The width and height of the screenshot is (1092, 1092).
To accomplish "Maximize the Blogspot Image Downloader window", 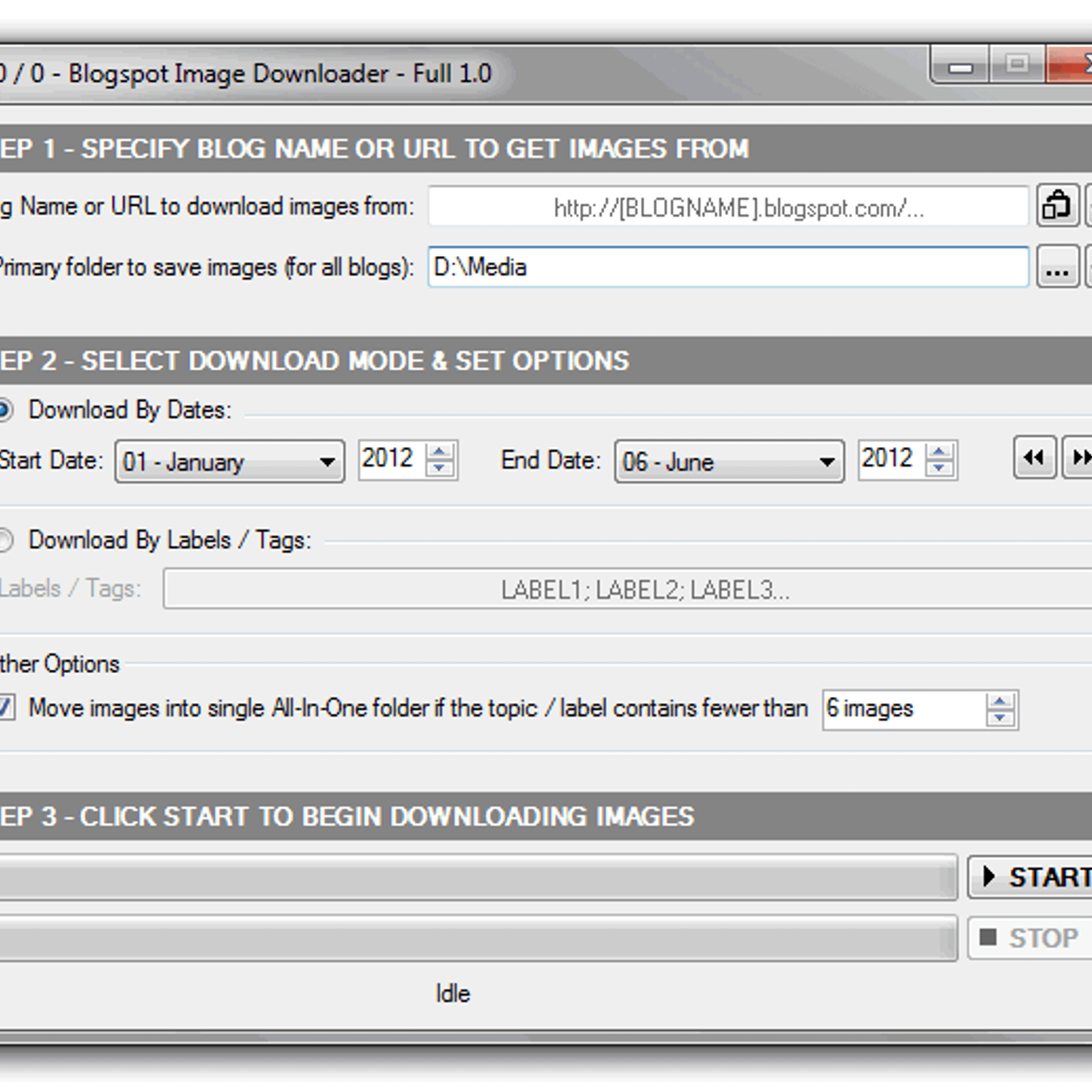I will (1018, 64).
